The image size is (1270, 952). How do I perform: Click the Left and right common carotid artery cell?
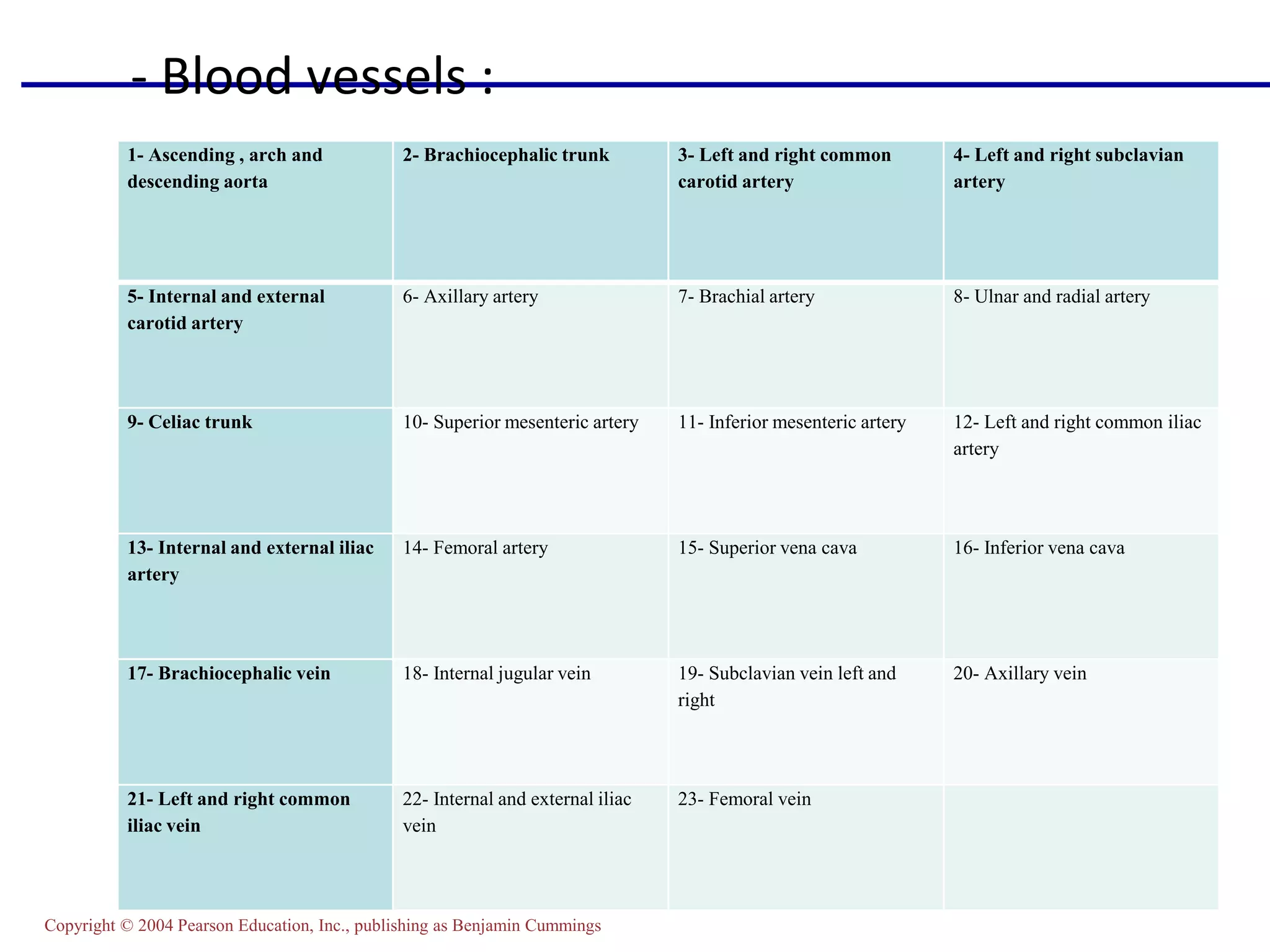(806, 211)
